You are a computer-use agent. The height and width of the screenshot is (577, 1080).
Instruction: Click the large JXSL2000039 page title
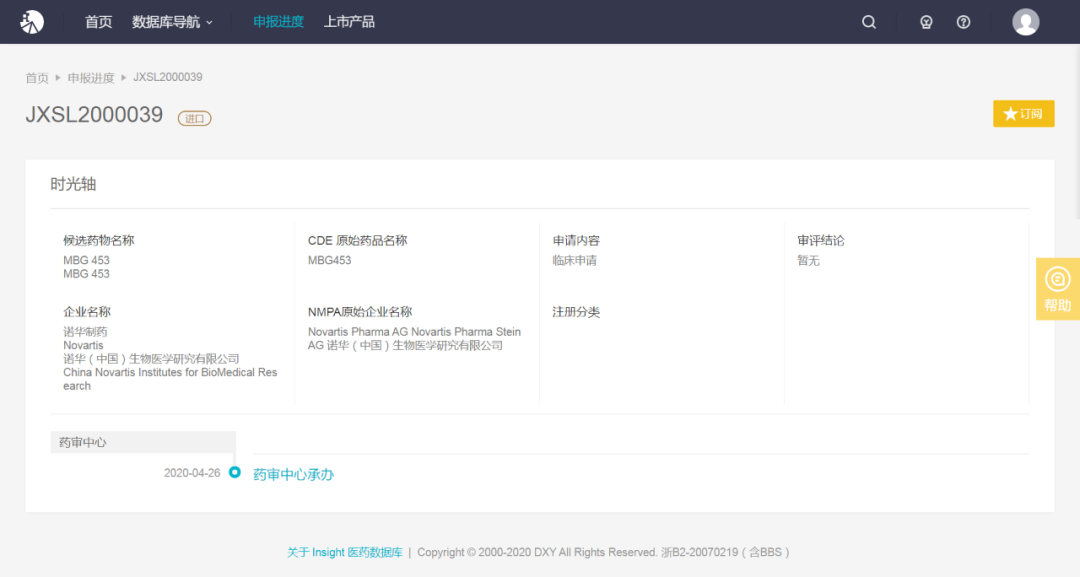click(x=94, y=114)
